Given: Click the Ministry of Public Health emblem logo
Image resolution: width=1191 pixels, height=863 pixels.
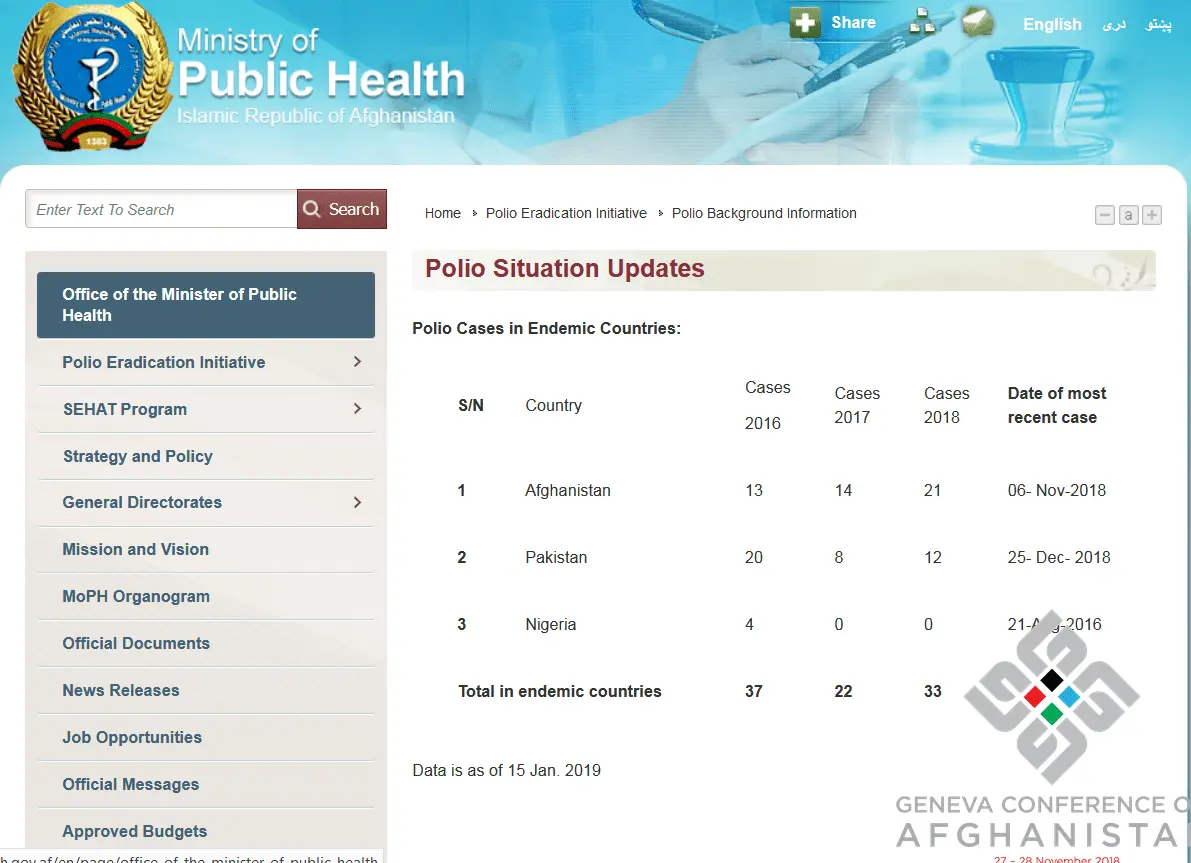Looking at the screenshot, I should (x=90, y=76).
